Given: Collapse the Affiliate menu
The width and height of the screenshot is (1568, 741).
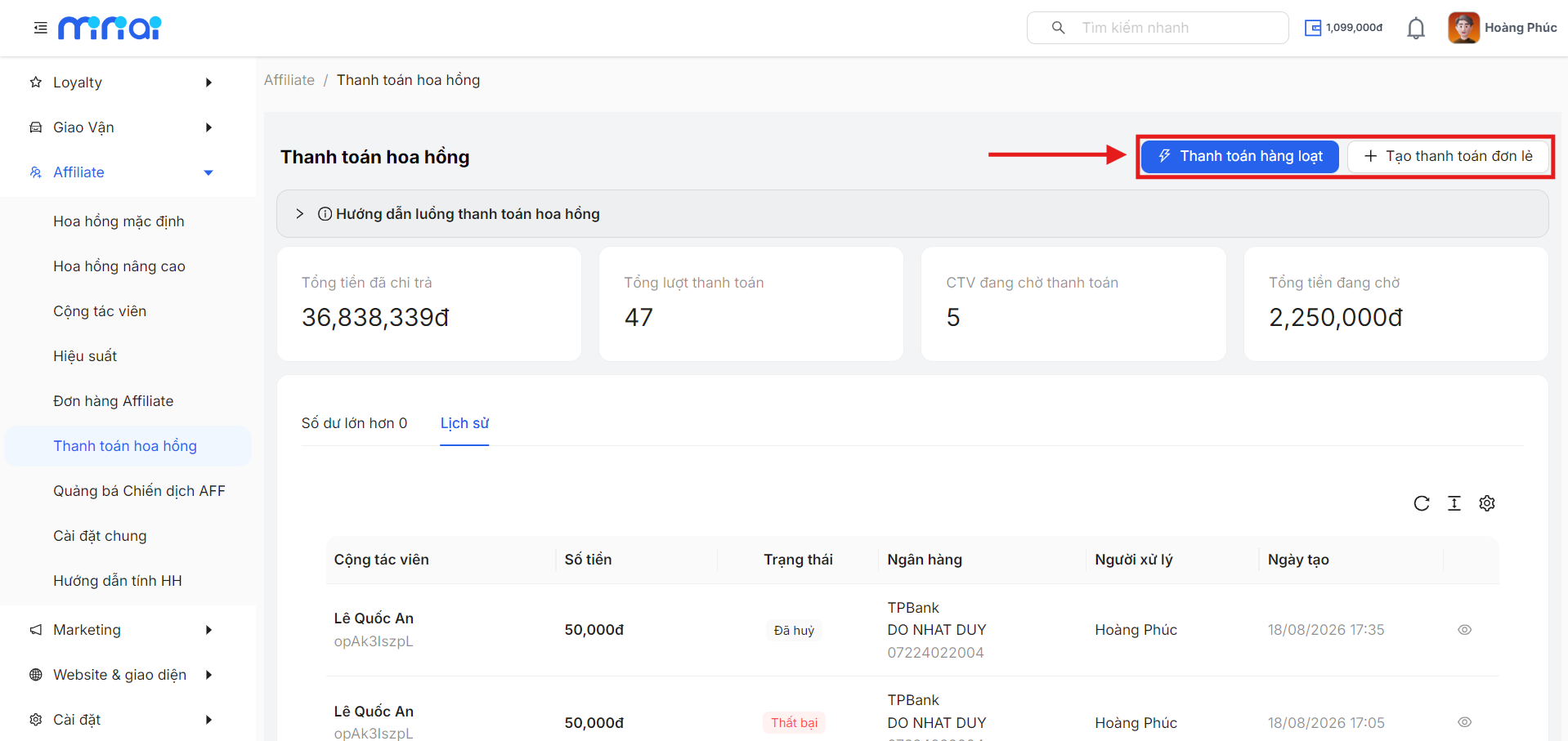Looking at the screenshot, I should tap(128, 172).
